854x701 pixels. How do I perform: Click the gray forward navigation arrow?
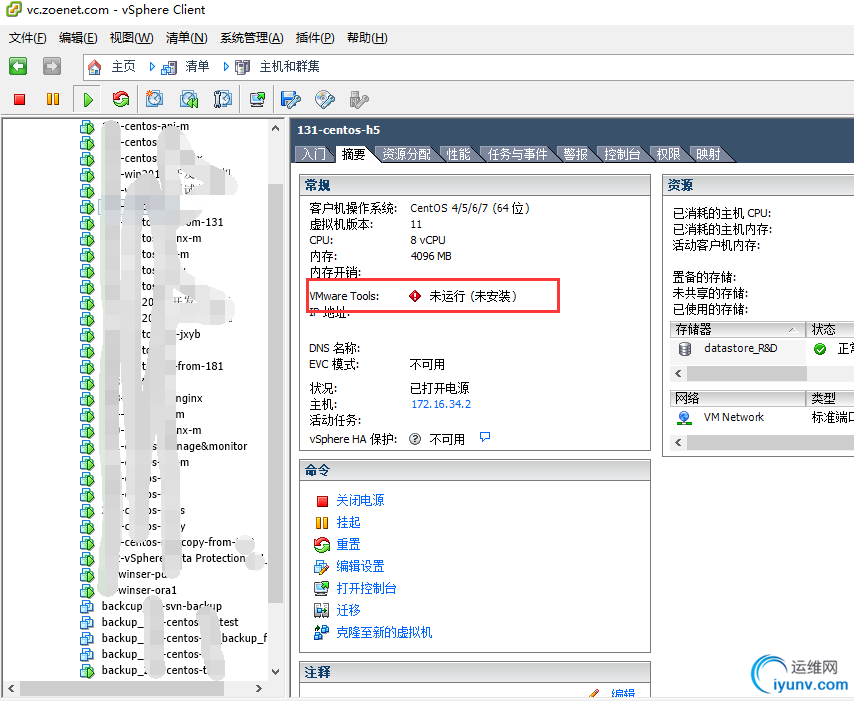52,66
